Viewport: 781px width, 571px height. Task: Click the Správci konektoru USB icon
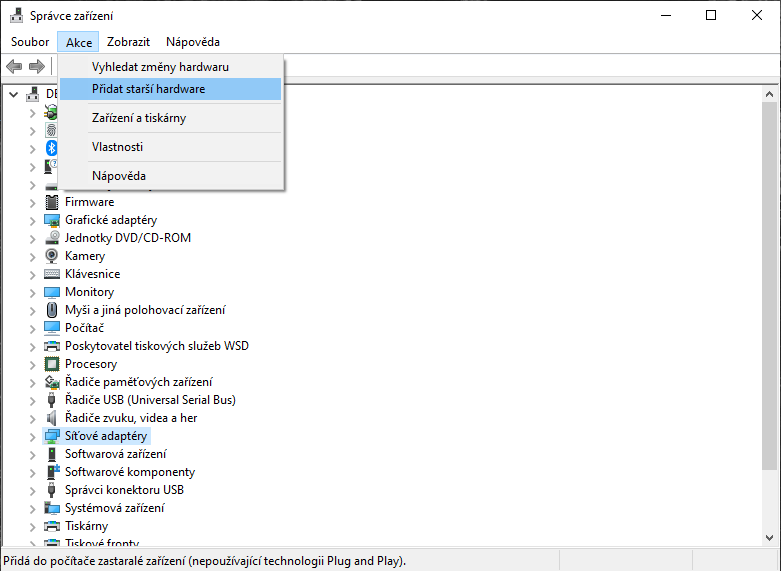[51, 490]
